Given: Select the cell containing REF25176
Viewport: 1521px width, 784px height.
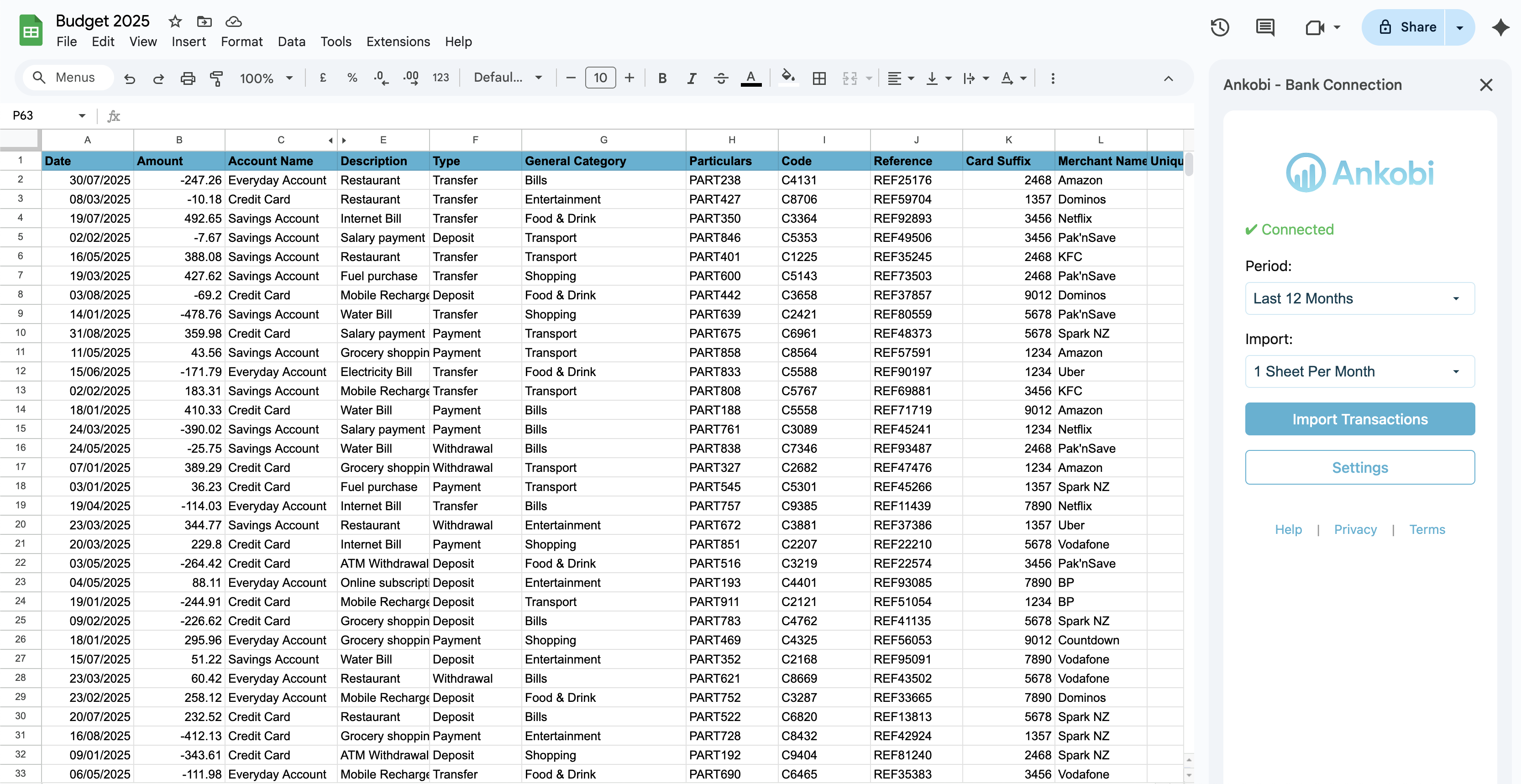Looking at the screenshot, I should (916, 180).
